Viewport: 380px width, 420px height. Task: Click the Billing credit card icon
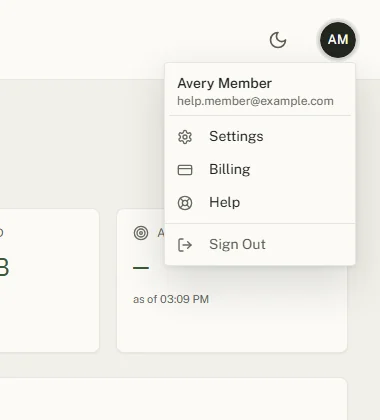(185, 170)
